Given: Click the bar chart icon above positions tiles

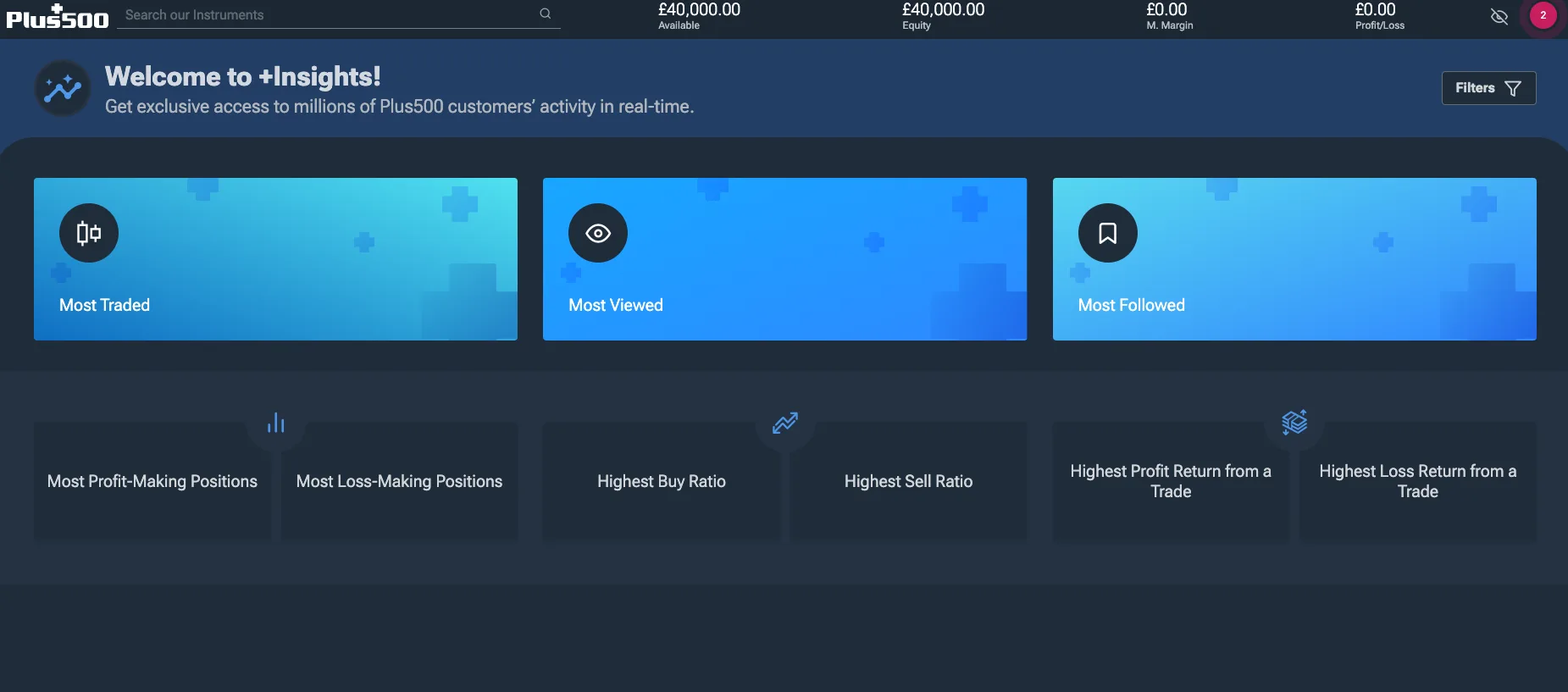Looking at the screenshot, I should coord(276,423).
